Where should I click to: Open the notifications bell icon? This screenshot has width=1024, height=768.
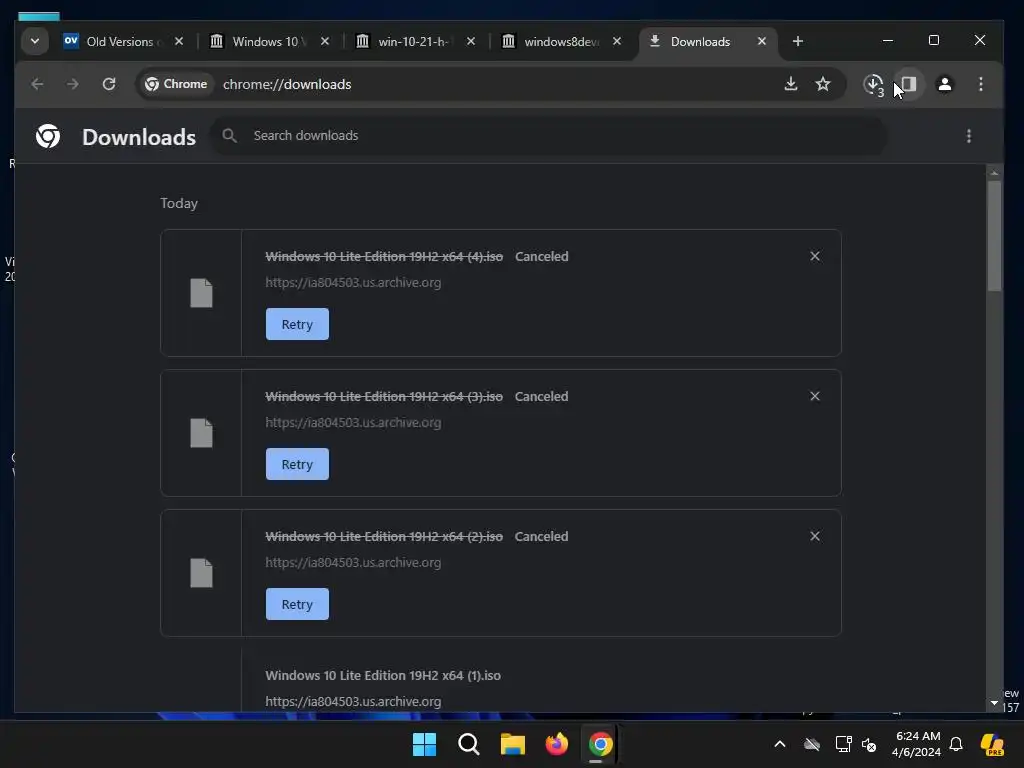coord(956,744)
